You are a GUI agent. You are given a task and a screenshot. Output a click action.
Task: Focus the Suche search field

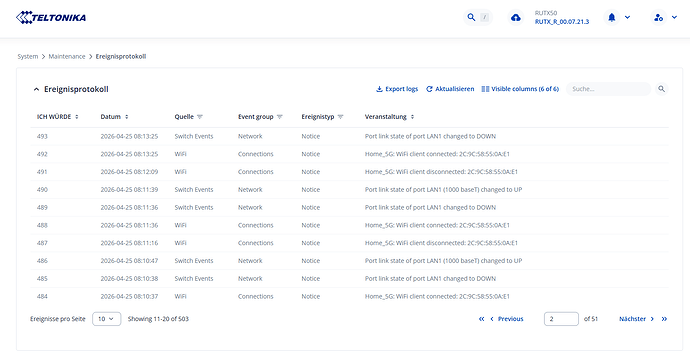tap(608, 89)
